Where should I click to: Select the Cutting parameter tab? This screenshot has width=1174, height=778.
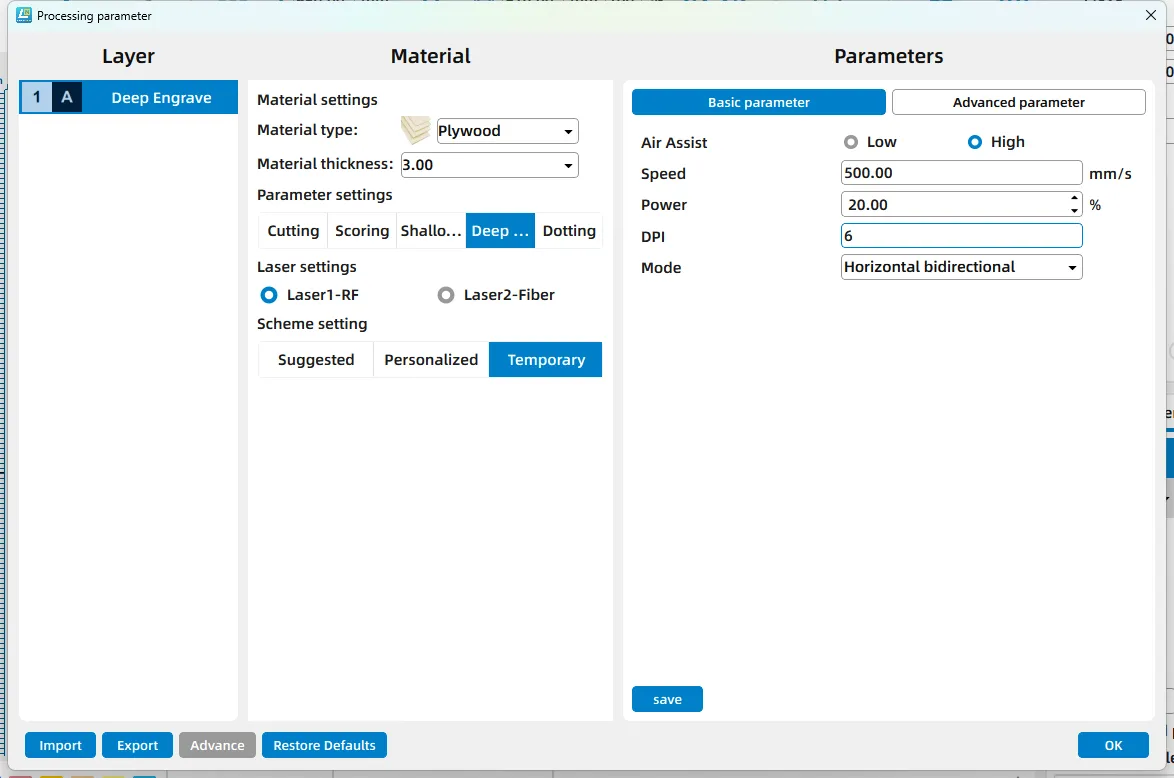pos(293,231)
